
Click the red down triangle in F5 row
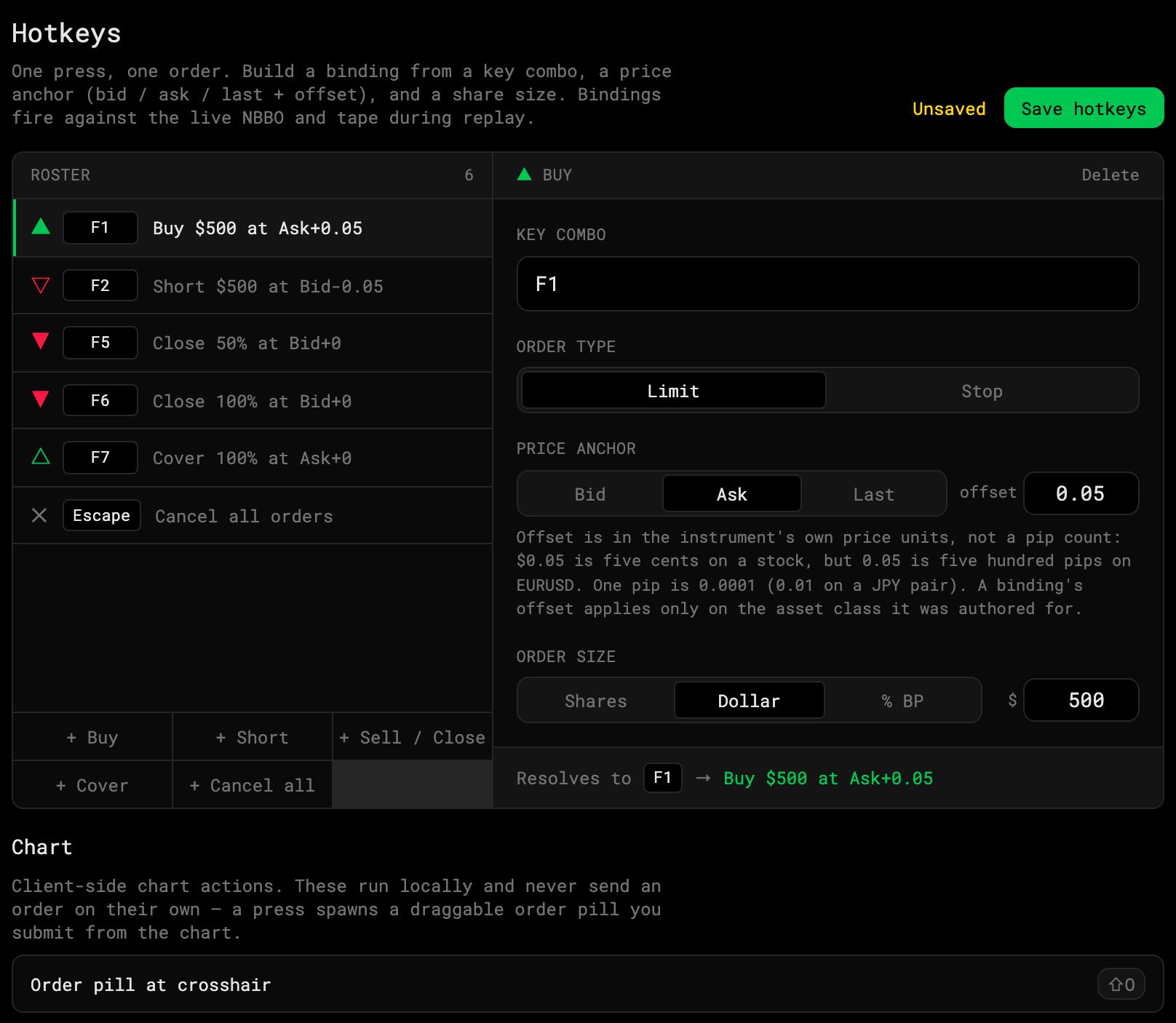point(41,341)
